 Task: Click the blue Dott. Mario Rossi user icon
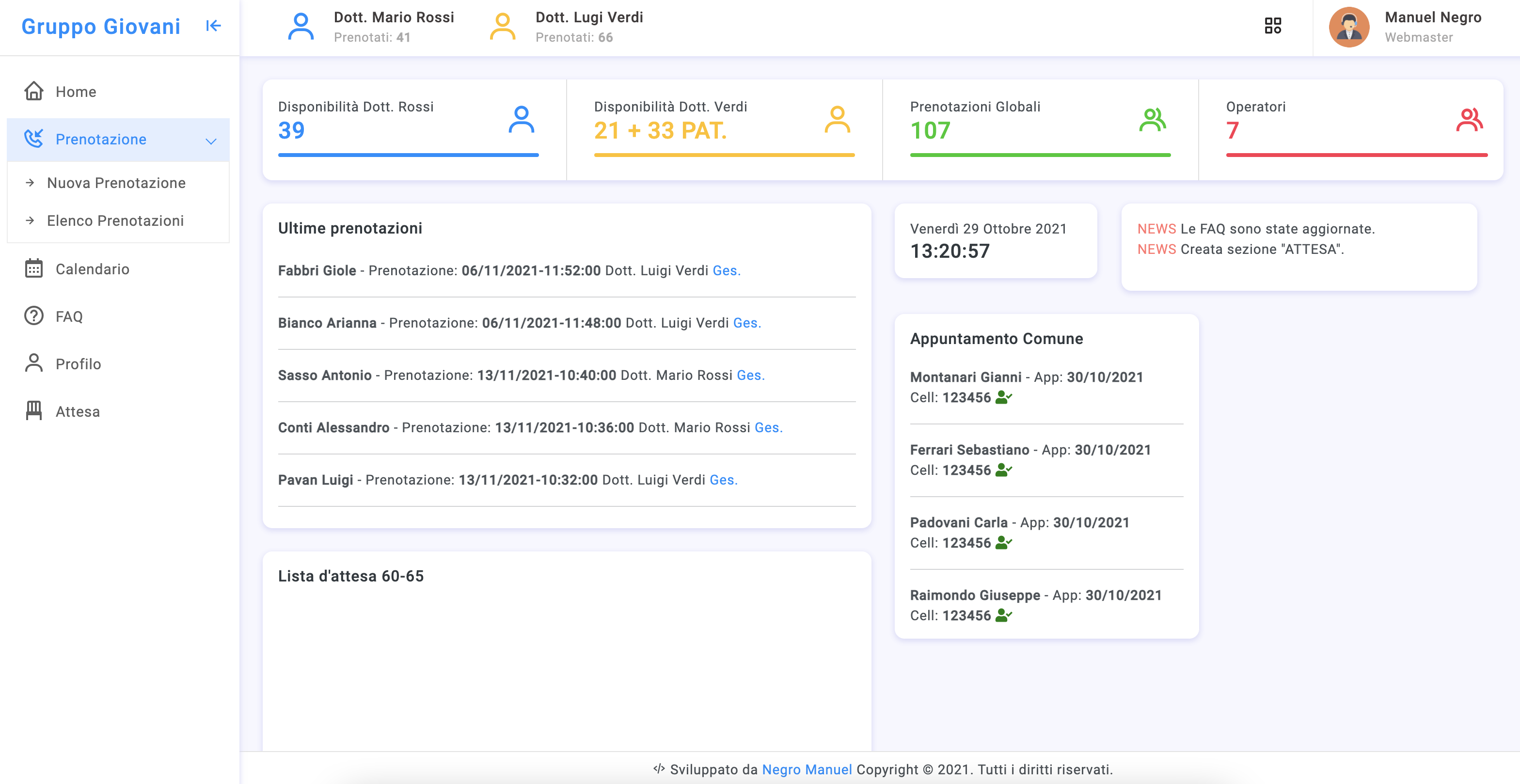tap(301, 27)
